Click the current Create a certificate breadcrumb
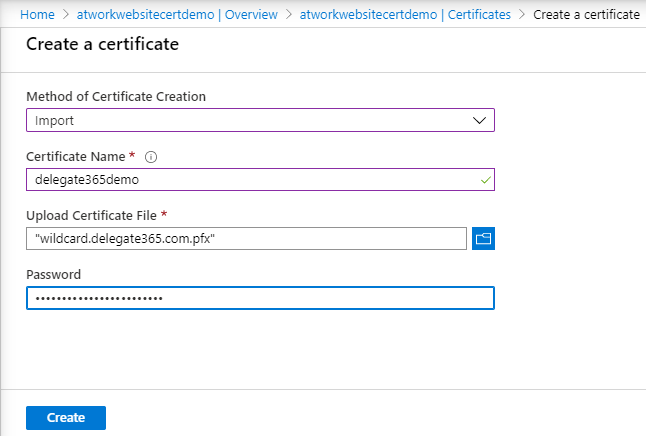This screenshot has height=436, width=646. pyautogui.click(x=586, y=15)
